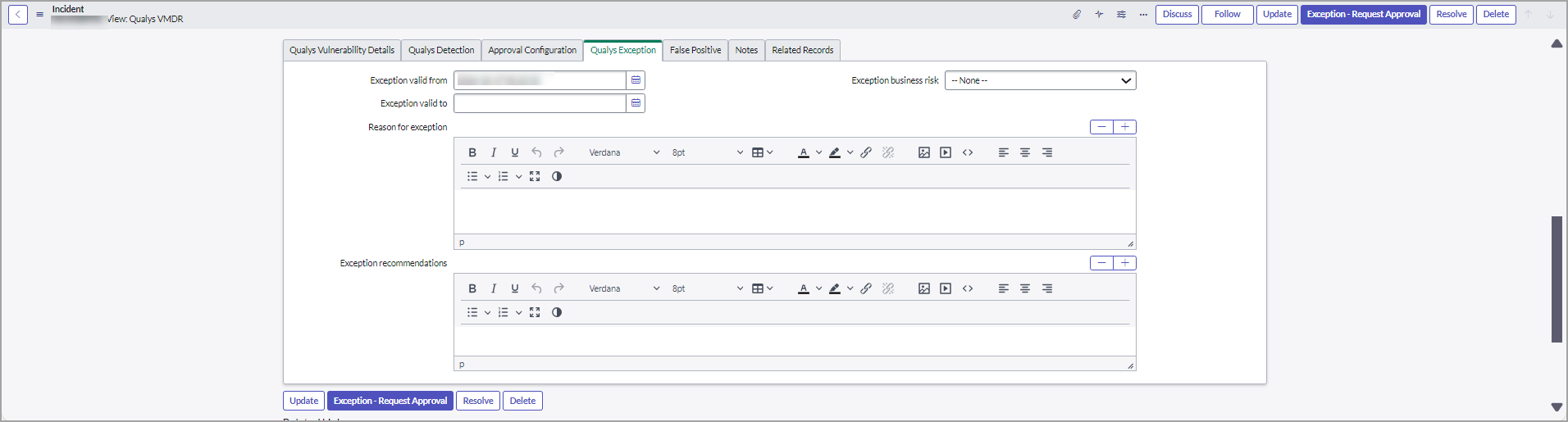The width and height of the screenshot is (1568, 422).
Task: Open calendar picker for Exception valid from
Action: (636, 80)
